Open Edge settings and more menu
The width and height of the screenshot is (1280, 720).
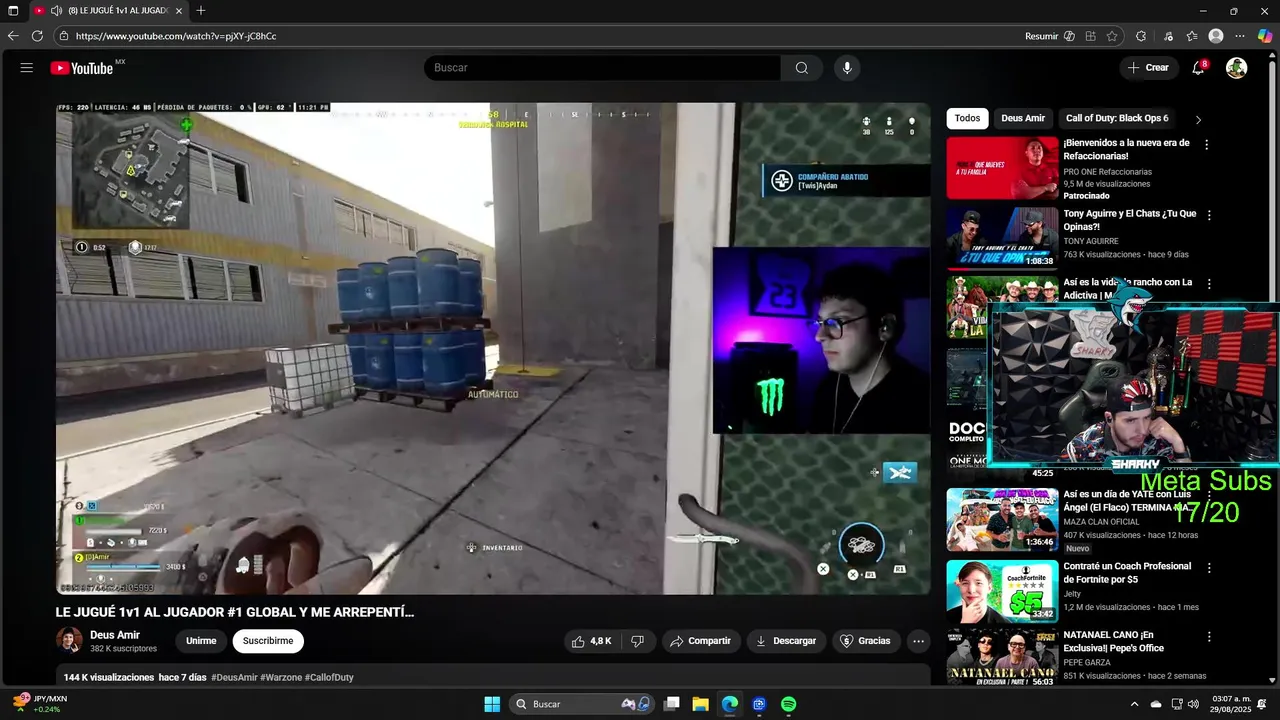point(1240,36)
